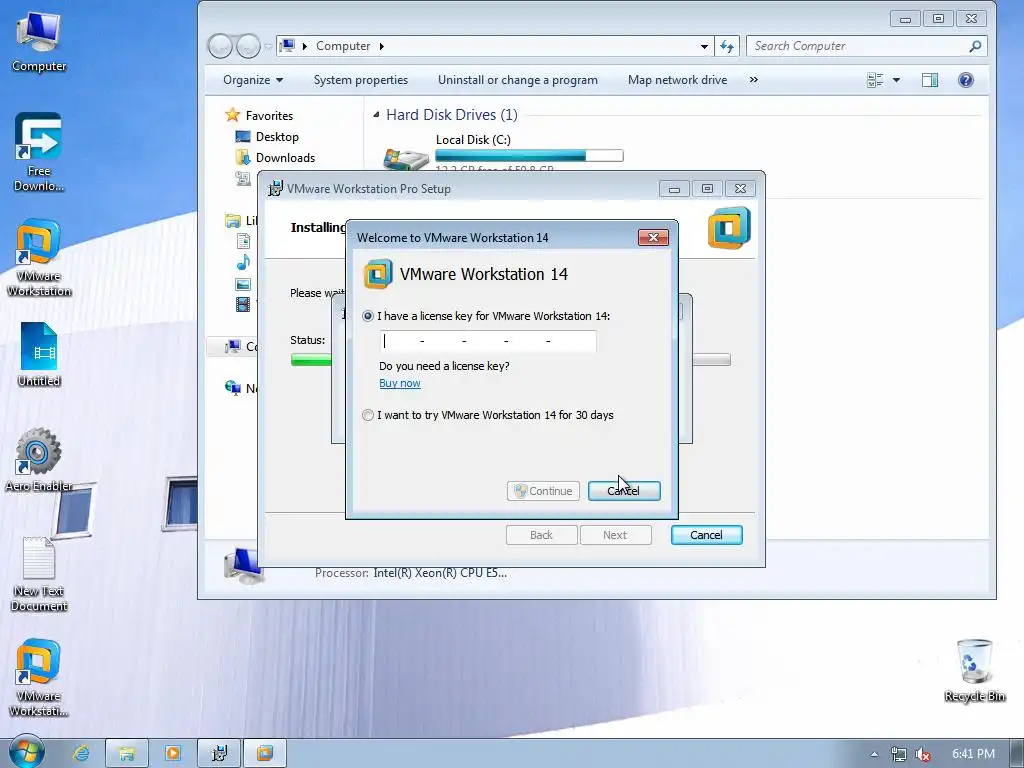Select the license key radio button
1024x768 pixels.
[x=368, y=316]
